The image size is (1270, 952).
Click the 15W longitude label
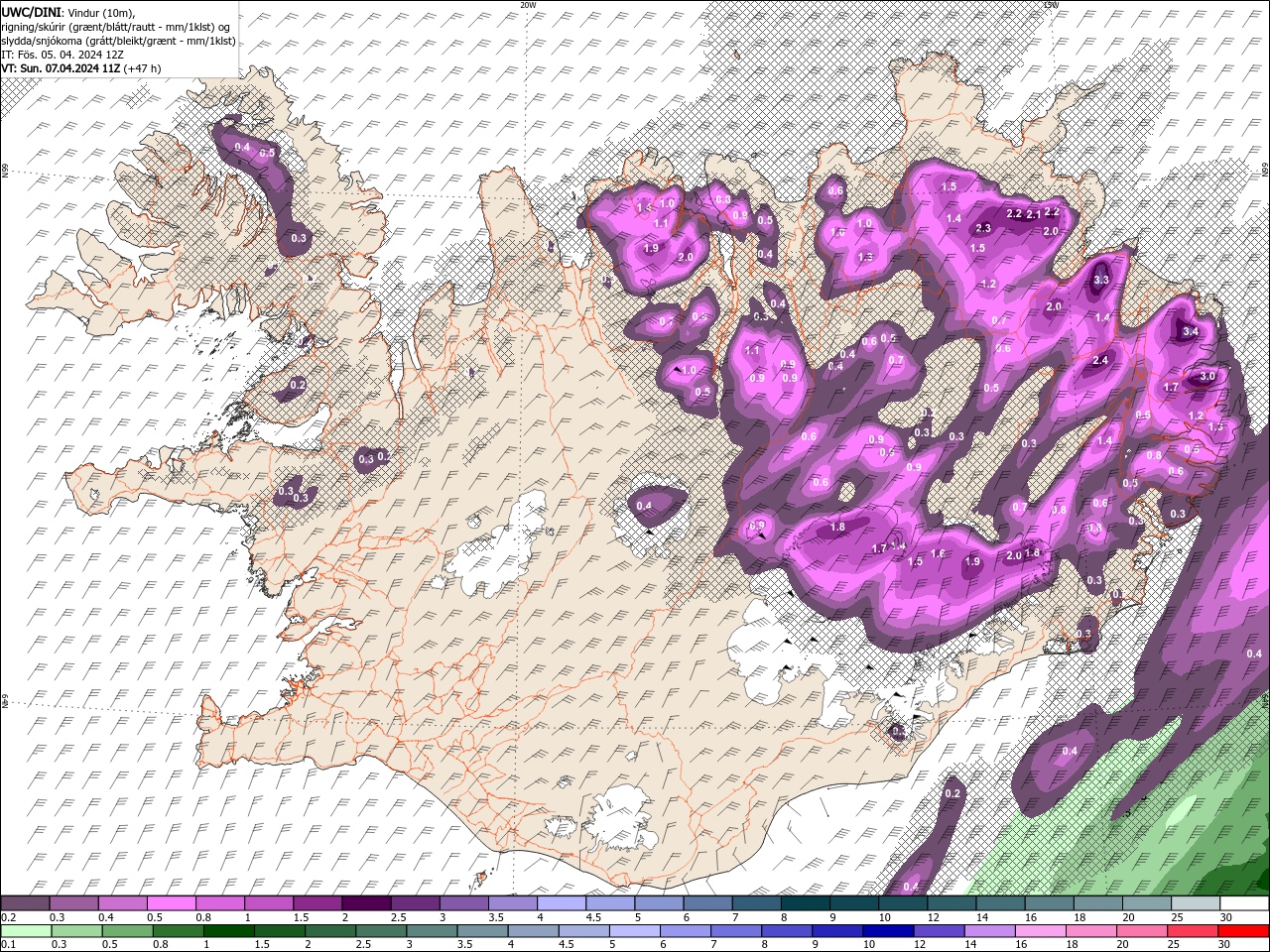click(1051, 5)
